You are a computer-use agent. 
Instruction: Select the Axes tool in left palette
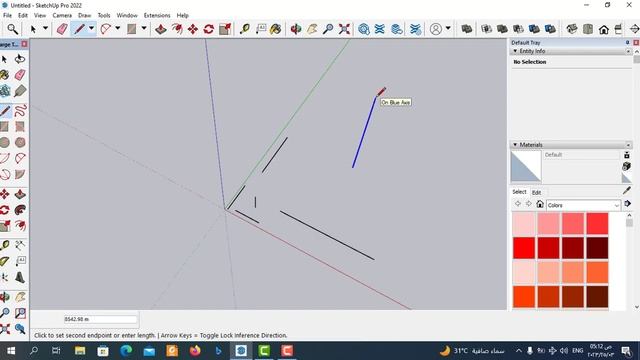click(5, 278)
